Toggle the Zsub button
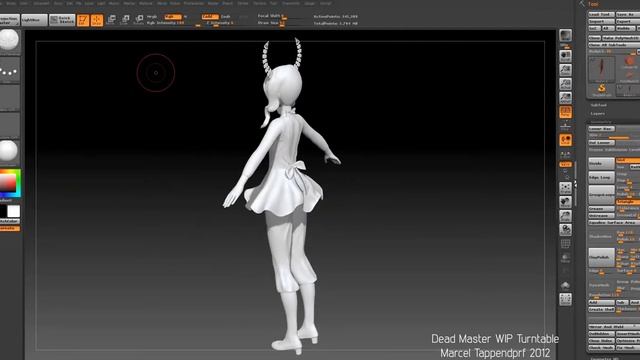 tap(226, 17)
